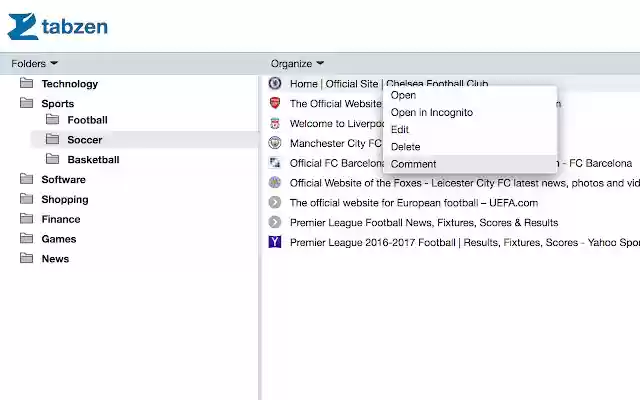
Task: Click the Leicester City Foxes favicon
Action: (275, 182)
